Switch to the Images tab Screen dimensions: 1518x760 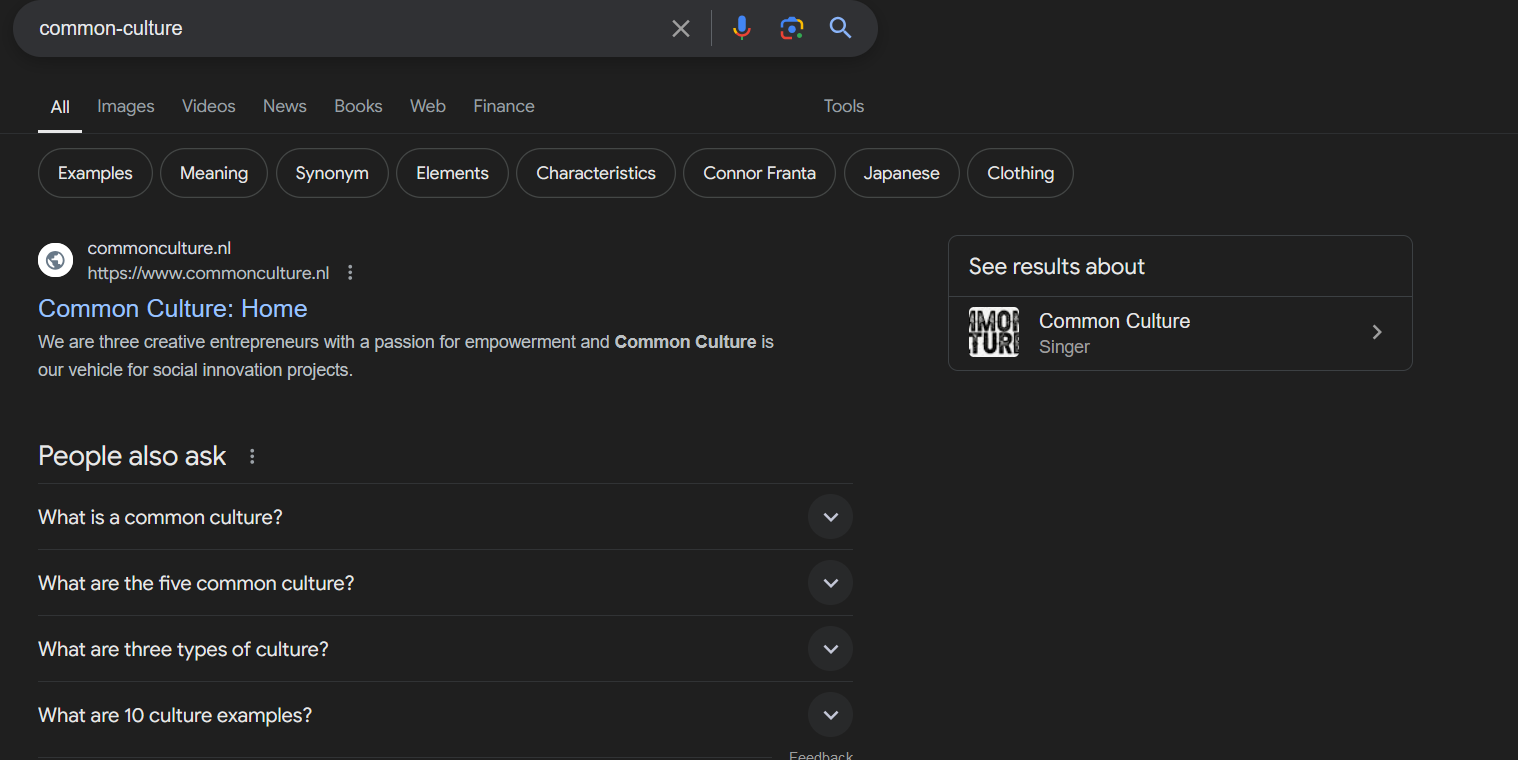pyautogui.click(x=126, y=106)
